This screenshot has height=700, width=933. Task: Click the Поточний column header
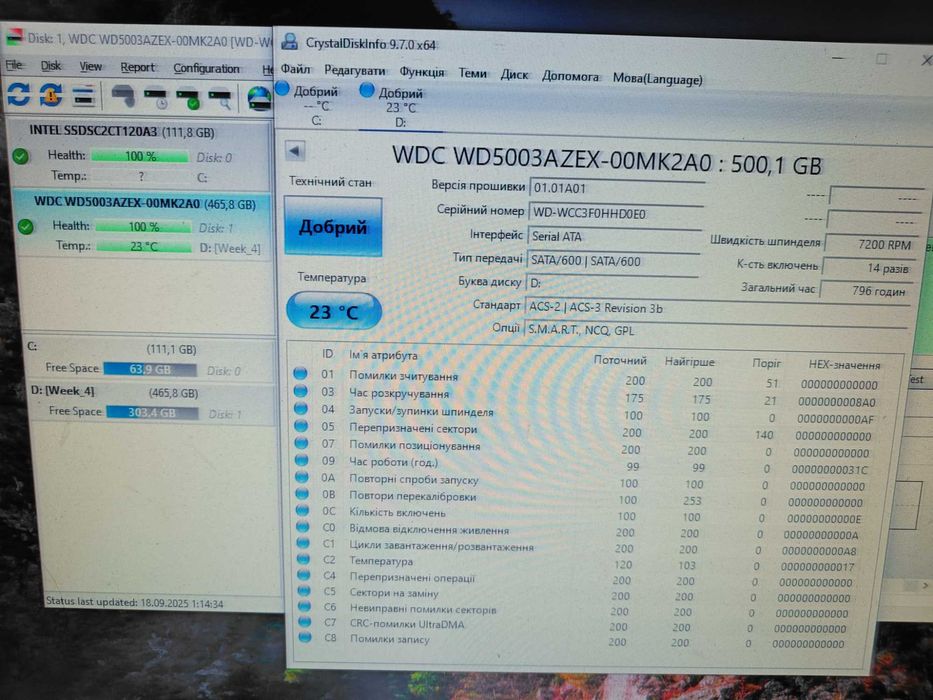[x=620, y=360]
